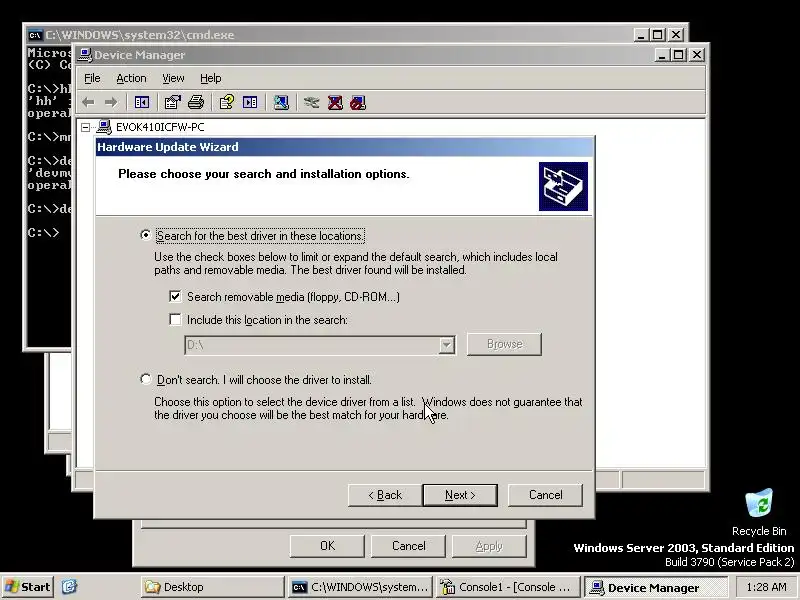Click the Forward arrow in Device Manager toolbar
800x600 pixels.
pos(111,103)
